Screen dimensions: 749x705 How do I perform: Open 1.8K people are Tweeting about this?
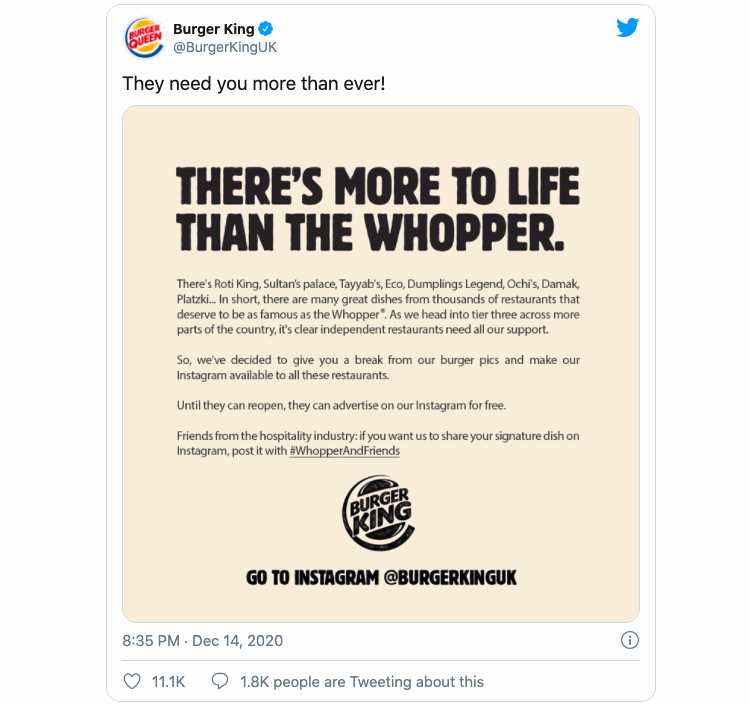click(362, 682)
